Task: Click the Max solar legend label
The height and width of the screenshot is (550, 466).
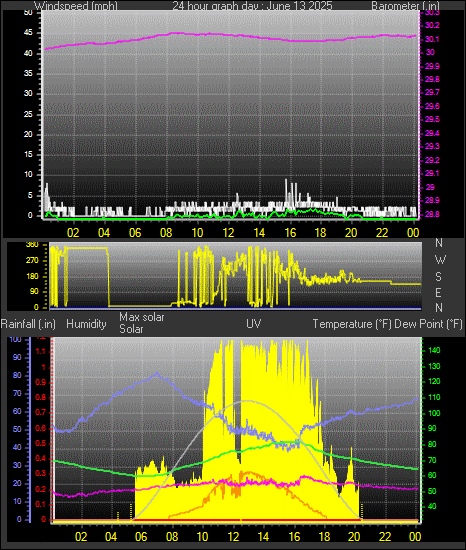Action: pyautogui.click(x=142, y=317)
